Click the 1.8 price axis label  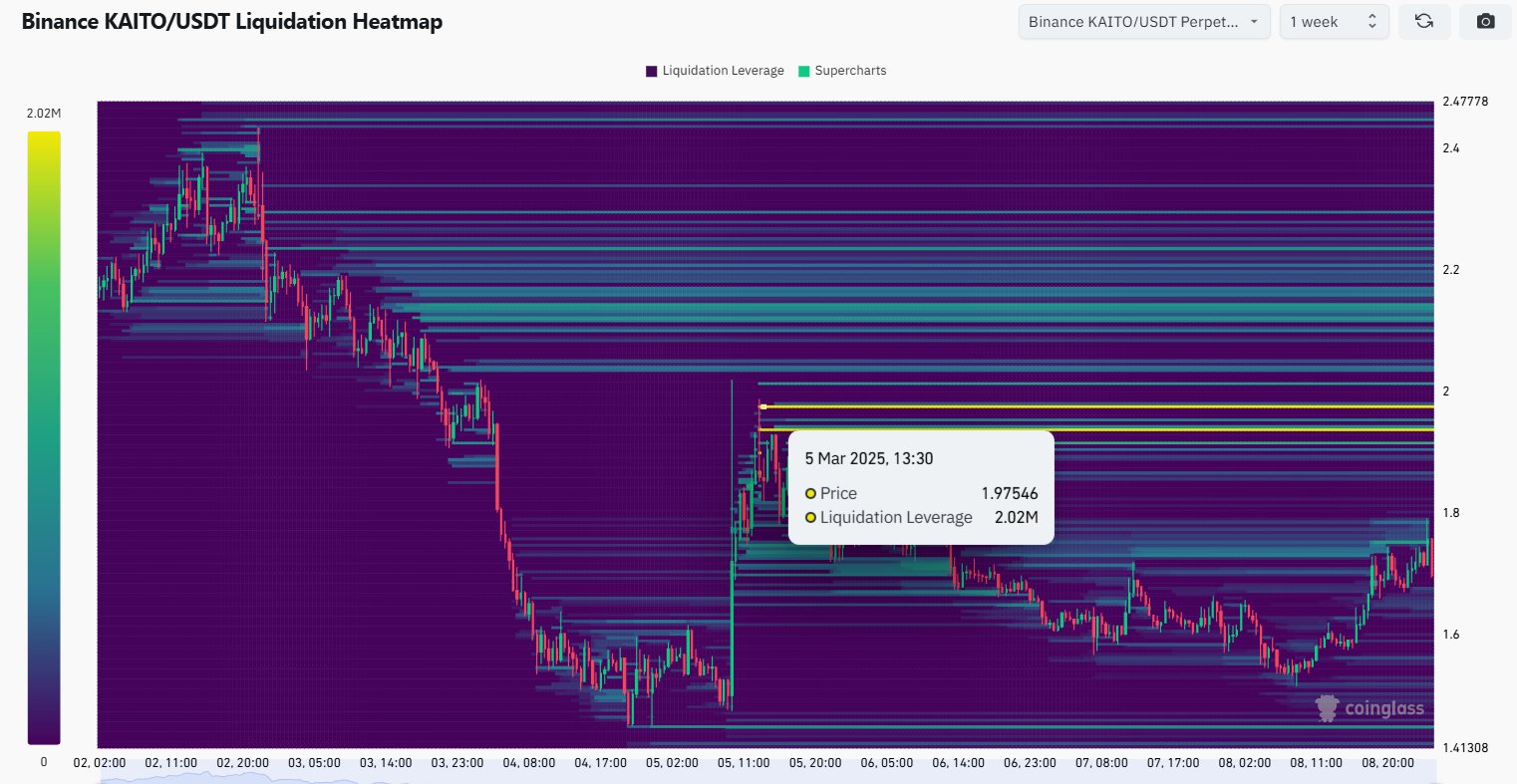[x=1451, y=513]
